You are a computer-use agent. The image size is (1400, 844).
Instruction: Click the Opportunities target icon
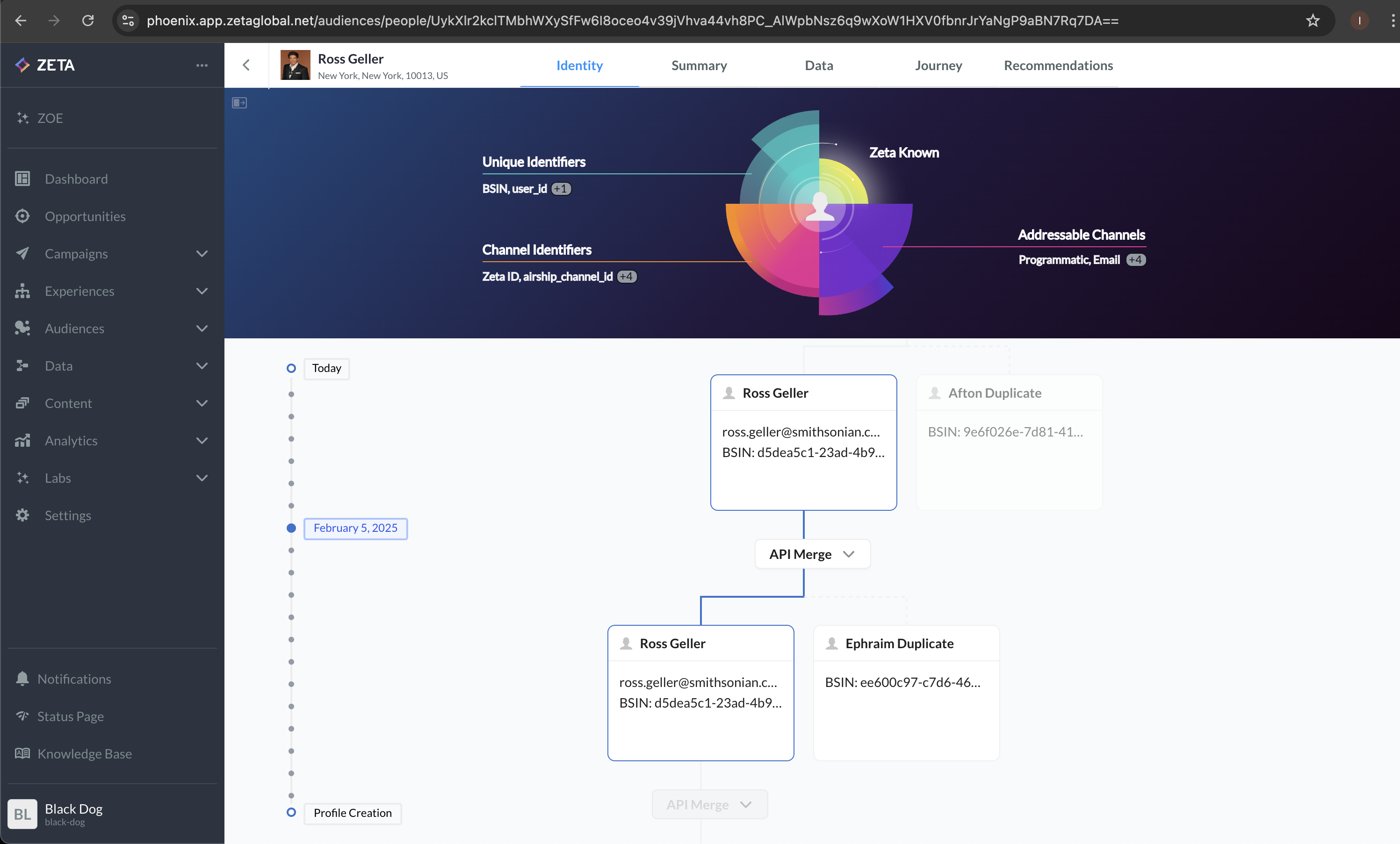tap(22, 216)
